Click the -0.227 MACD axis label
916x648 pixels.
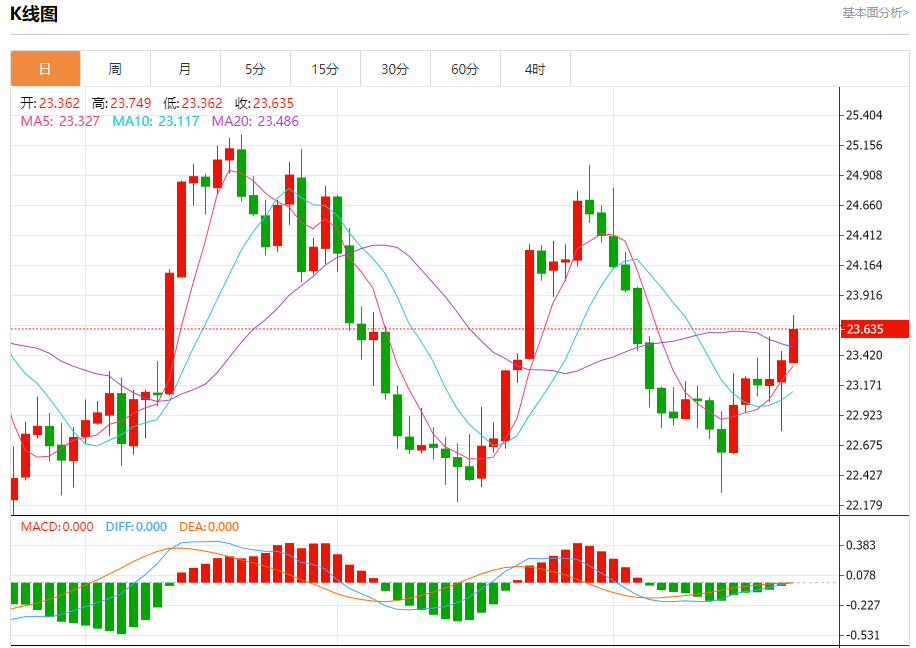tap(861, 605)
